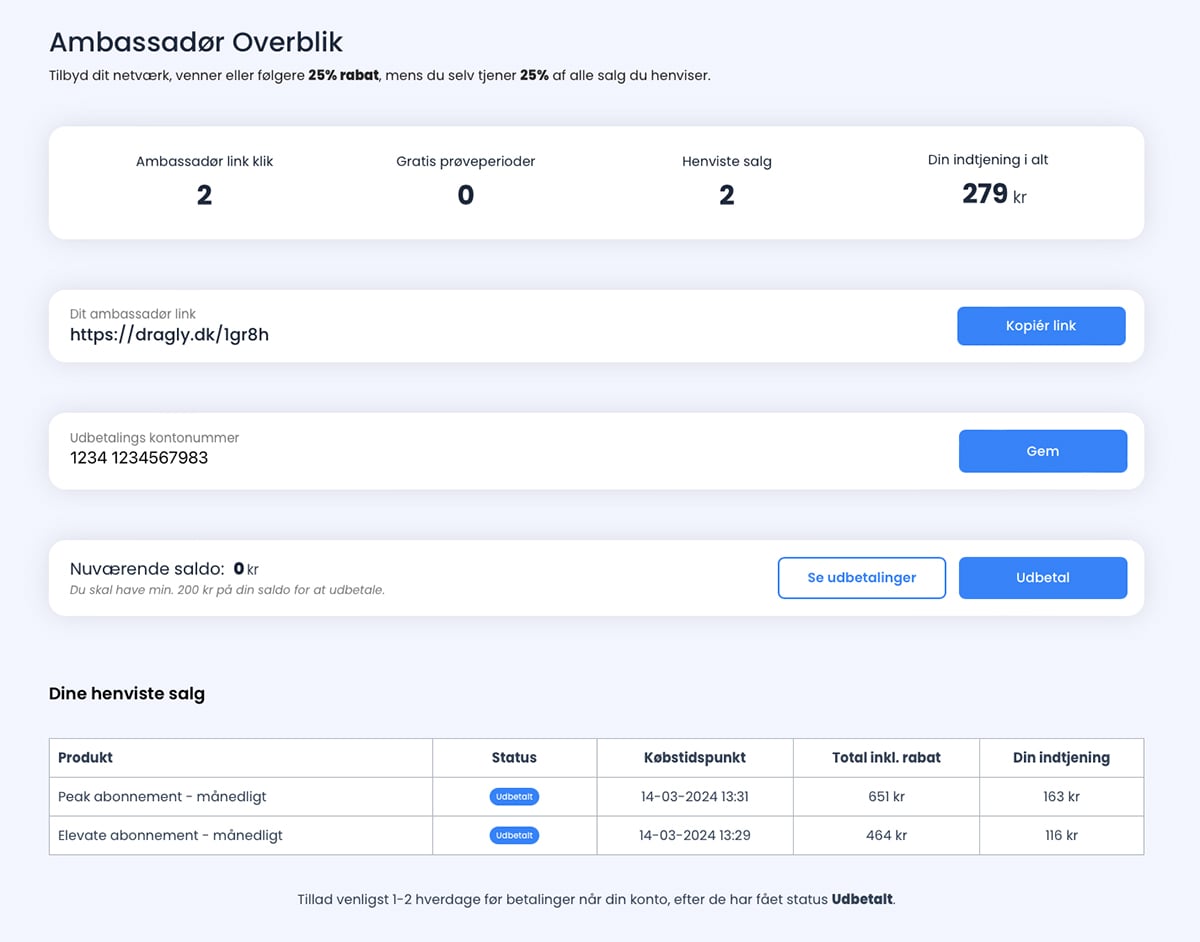Select the Peak abonnement - månedligt row

[x=162, y=797]
